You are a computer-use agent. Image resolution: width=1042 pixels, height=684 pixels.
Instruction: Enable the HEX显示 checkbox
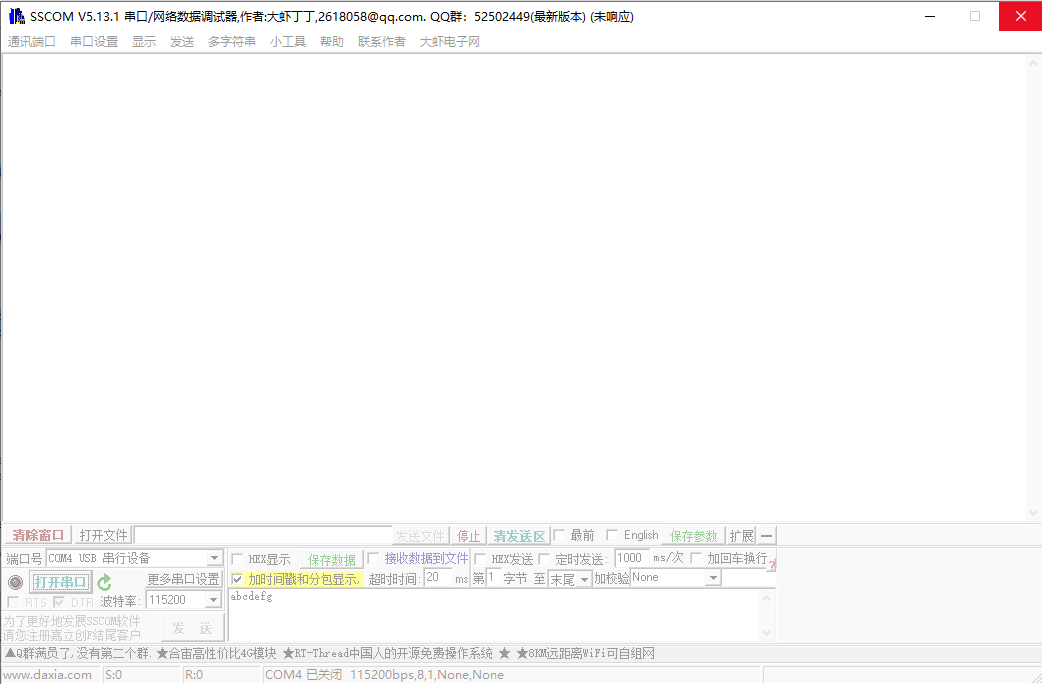(237, 558)
